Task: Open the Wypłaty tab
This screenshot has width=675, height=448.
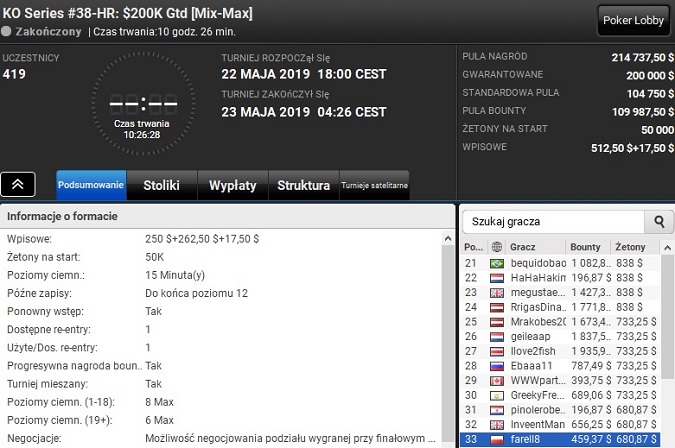Action: point(232,185)
